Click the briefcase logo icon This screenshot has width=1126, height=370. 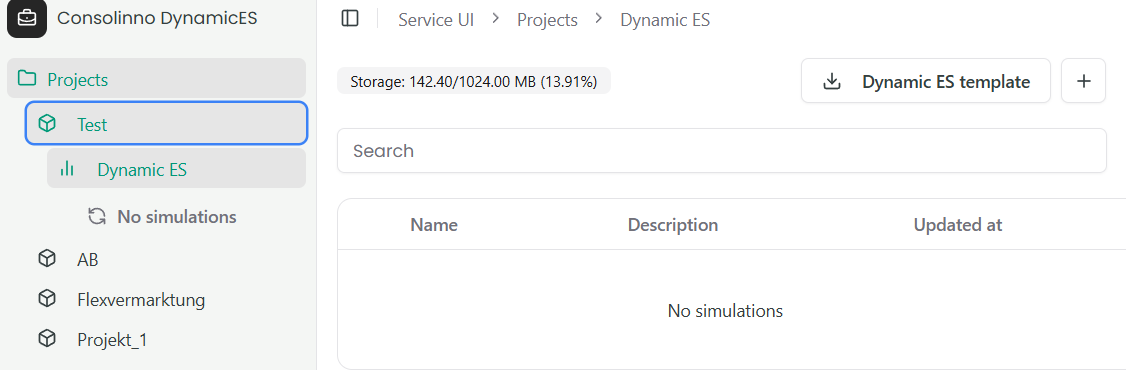point(27,18)
